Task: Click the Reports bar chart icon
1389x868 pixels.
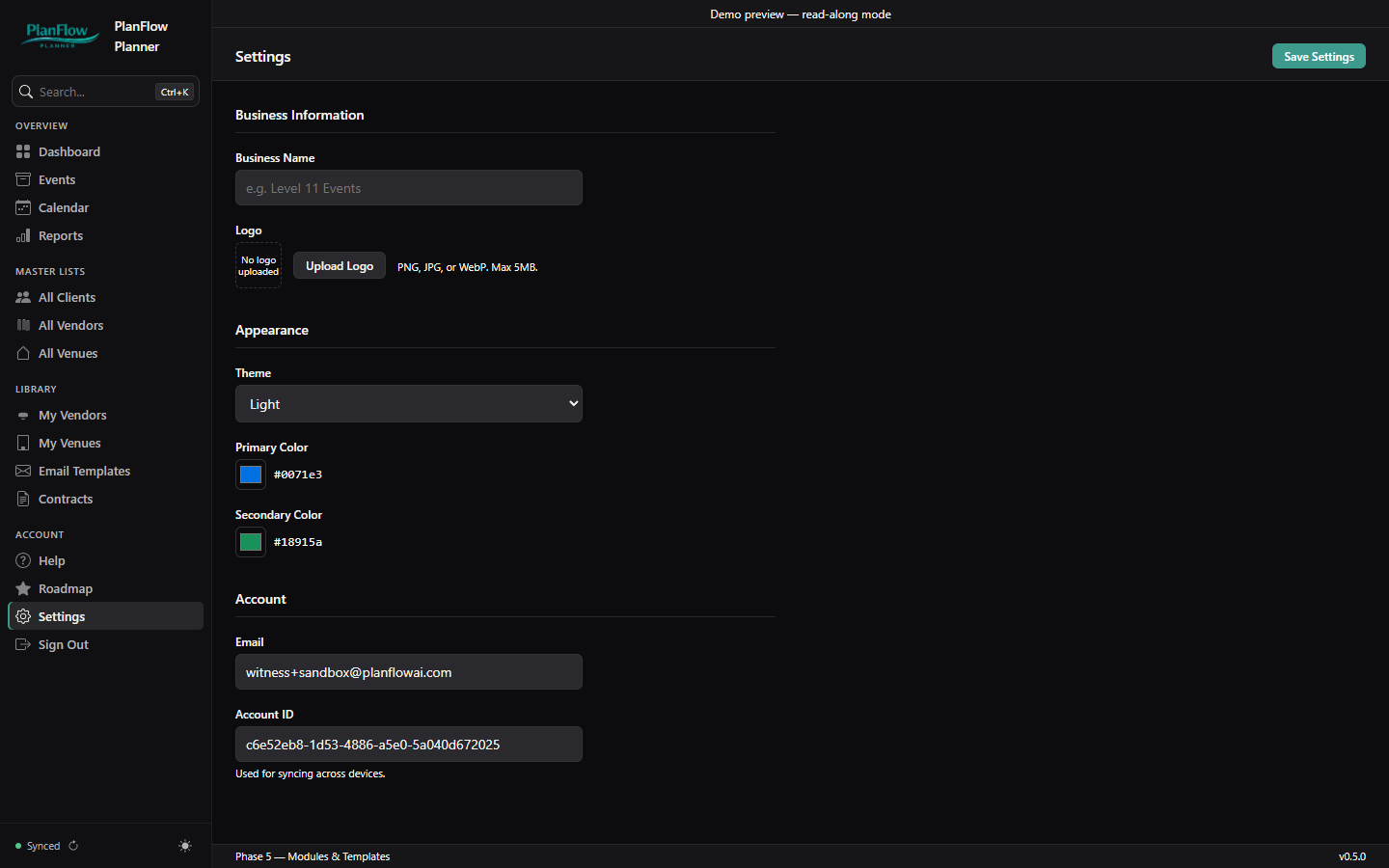Action: coord(23,235)
